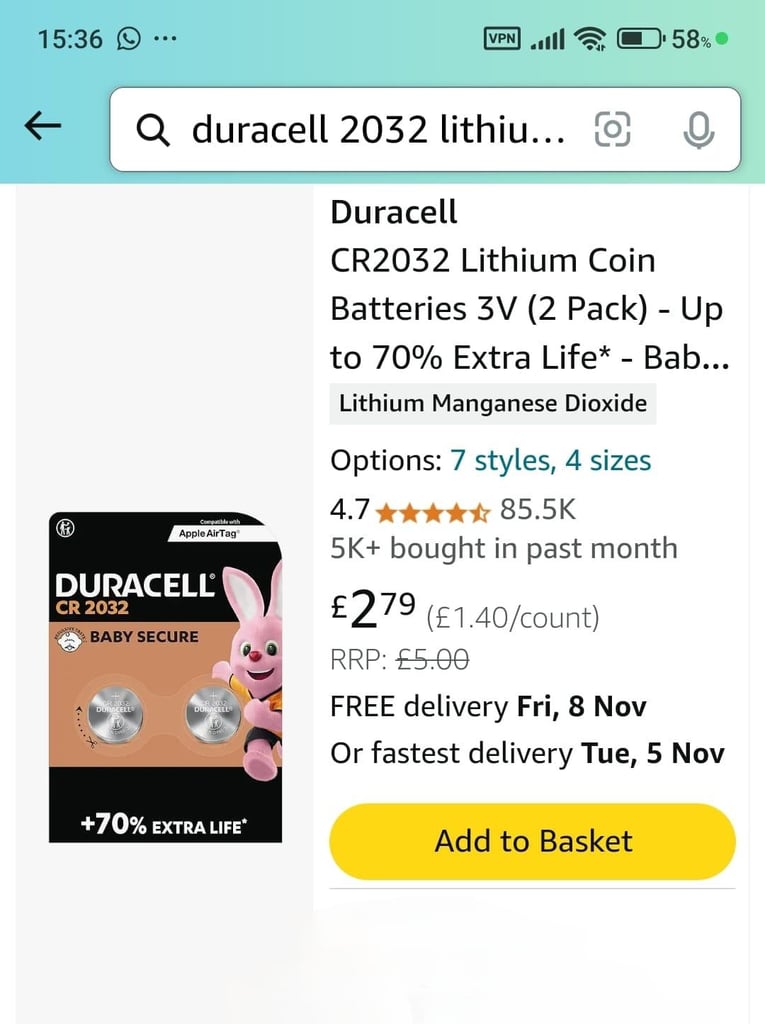Tap the Lithium Manganese Dioxide tag
This screenshot has height=1024, width=765.
tap(493, 404)
